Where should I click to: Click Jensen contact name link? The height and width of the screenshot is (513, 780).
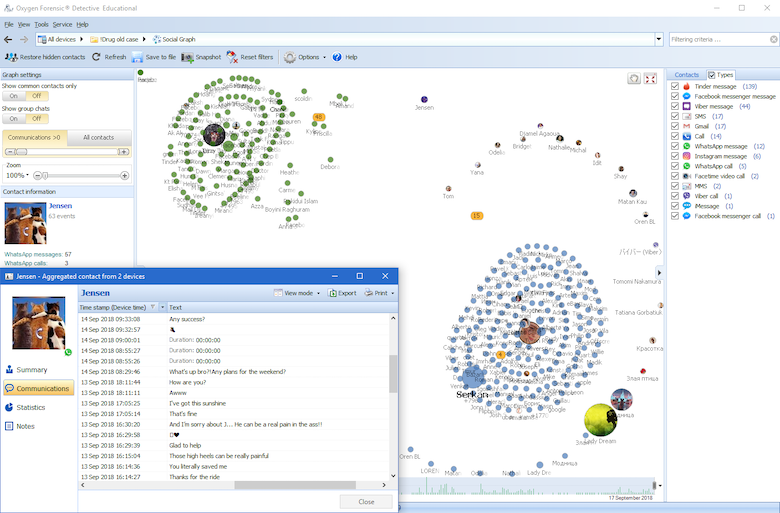(x=60, y=205)
